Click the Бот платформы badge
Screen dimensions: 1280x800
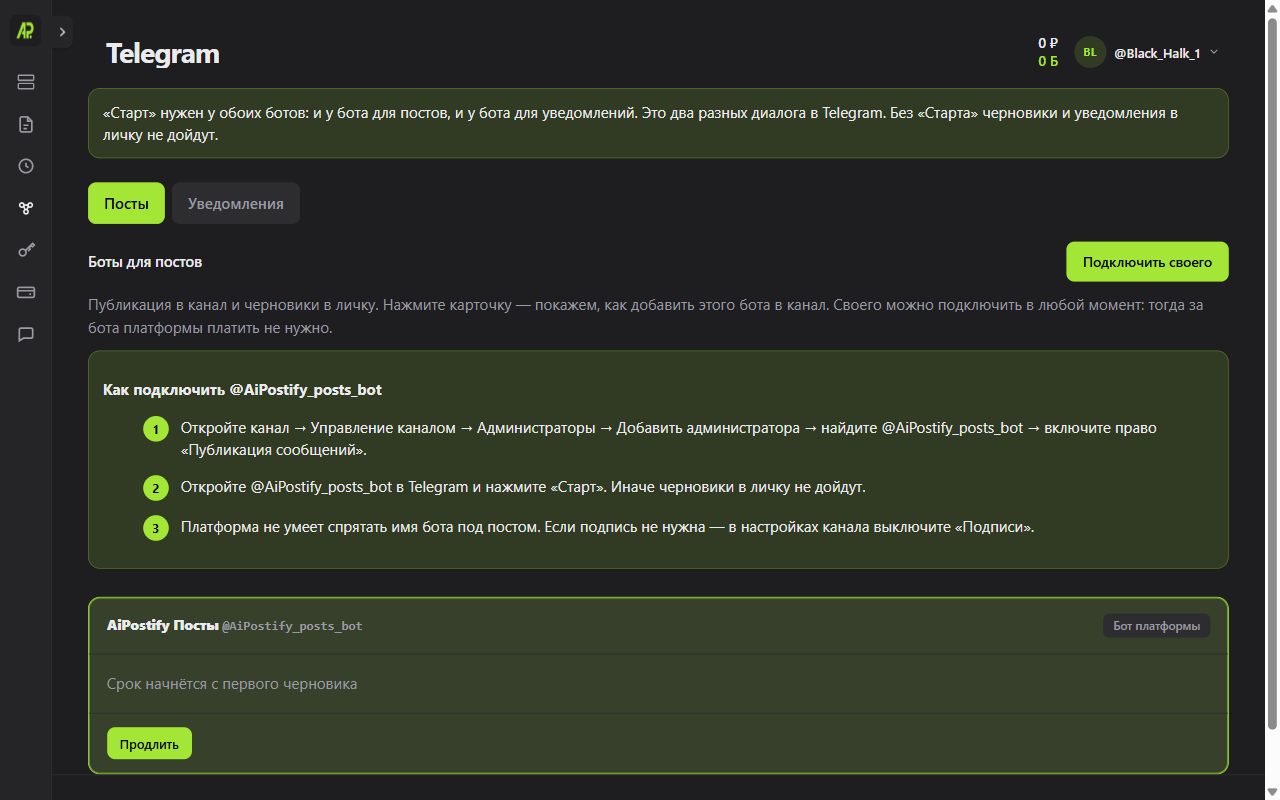pyautogui.click(x=1156, y=626)
